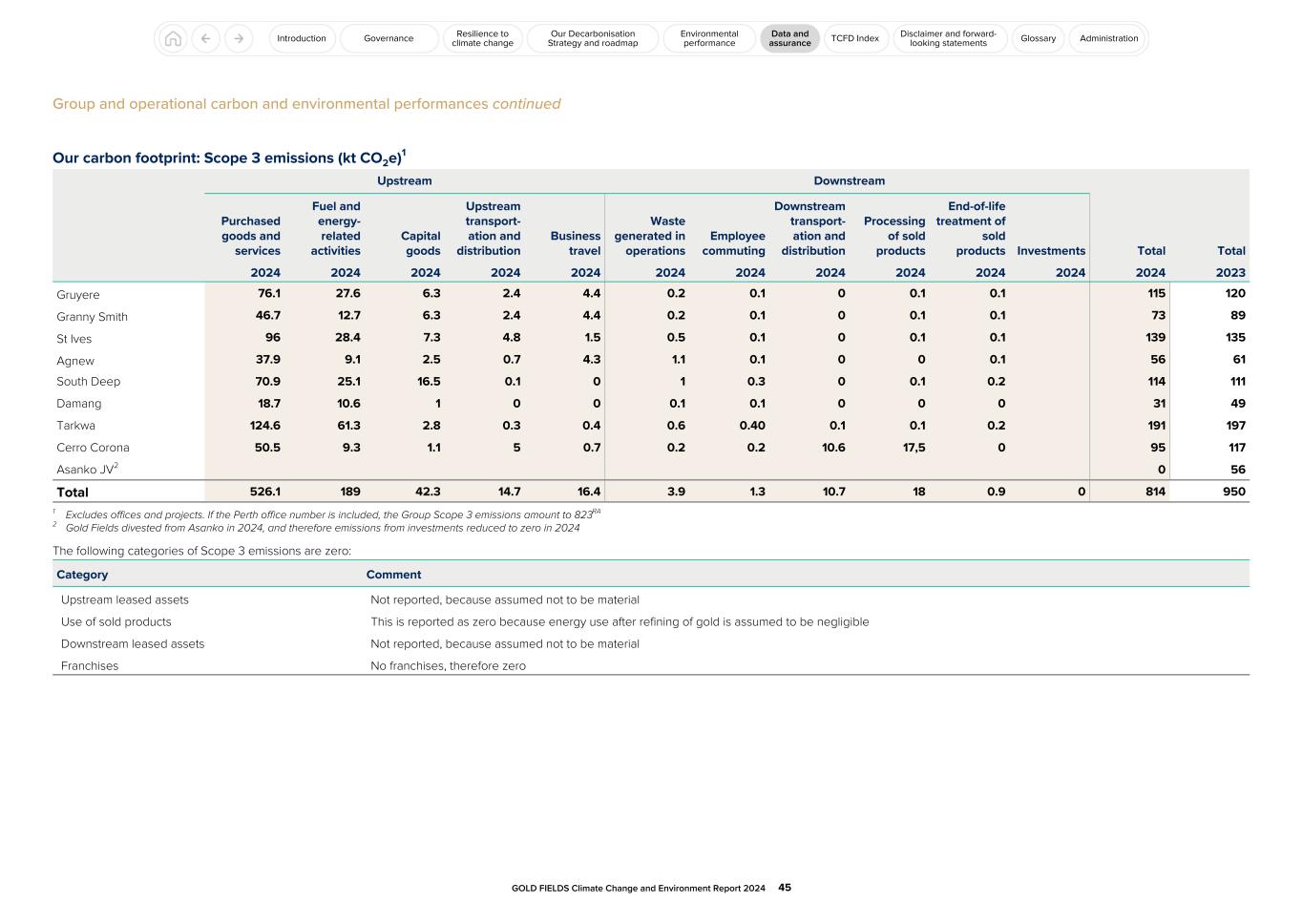Select the Data and assurance section
The width and height of the screenshot is (1303, 924).
click(x=789, y=38)
